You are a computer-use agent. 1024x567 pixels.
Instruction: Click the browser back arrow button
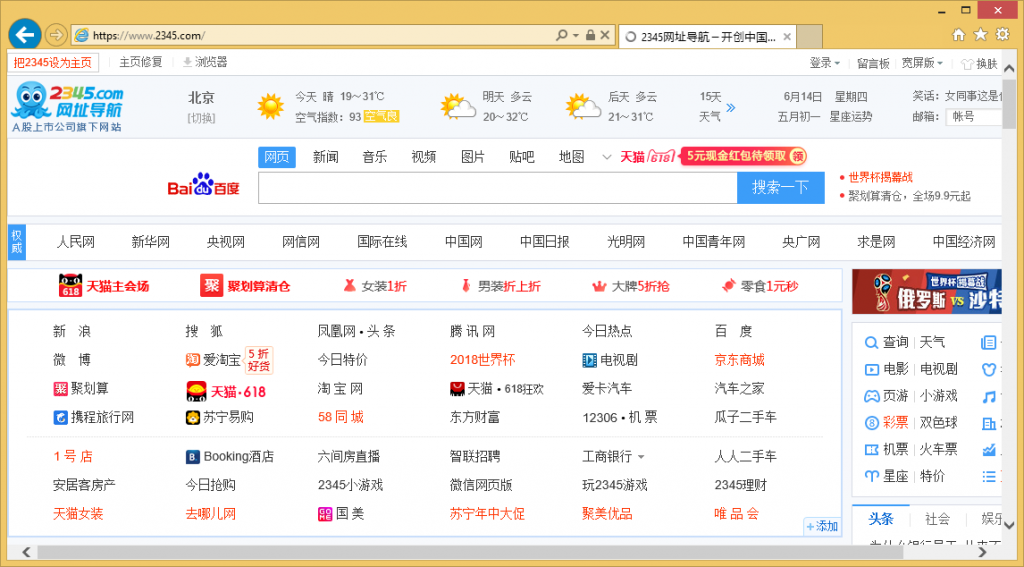(x=24, y=35)
